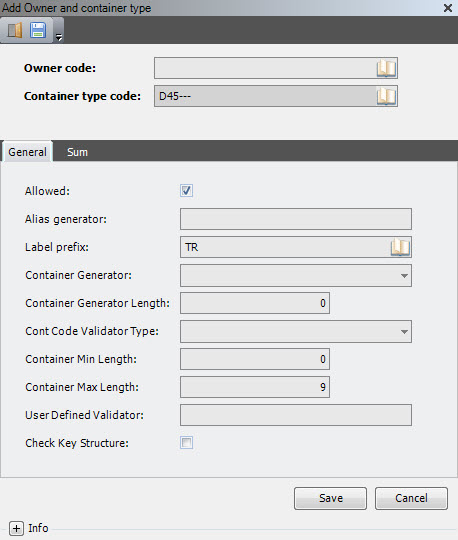Viewport: 458px width, 540px height.
Task: Click the floppy disk save icon
Action: pos(38,30)
